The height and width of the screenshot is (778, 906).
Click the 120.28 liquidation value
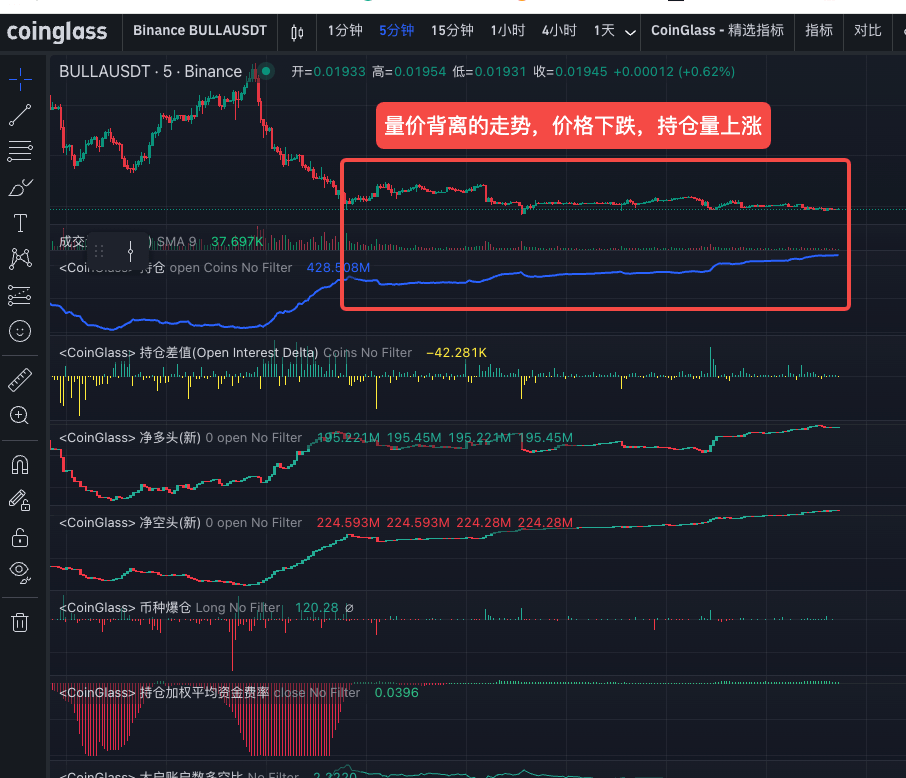[x=317, y=607]
